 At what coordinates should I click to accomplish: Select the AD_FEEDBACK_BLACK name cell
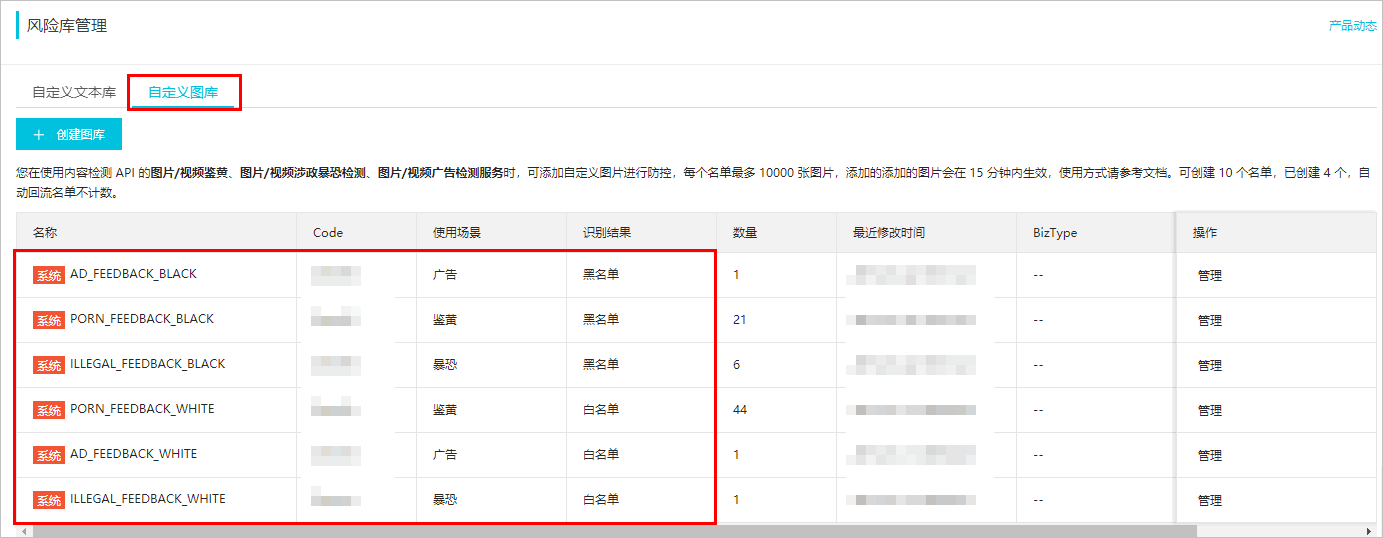[x=156, y=275]
